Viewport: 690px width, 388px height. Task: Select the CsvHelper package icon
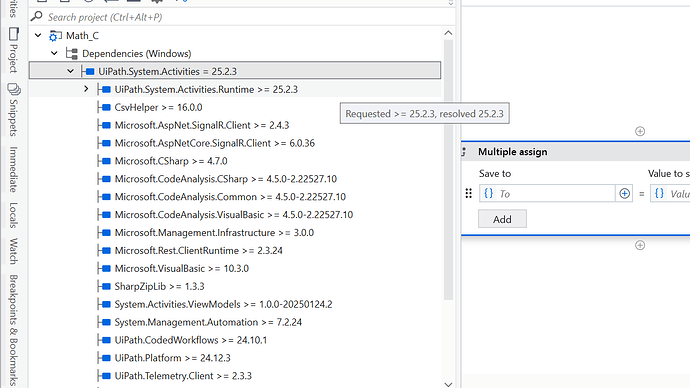[106, 107]
